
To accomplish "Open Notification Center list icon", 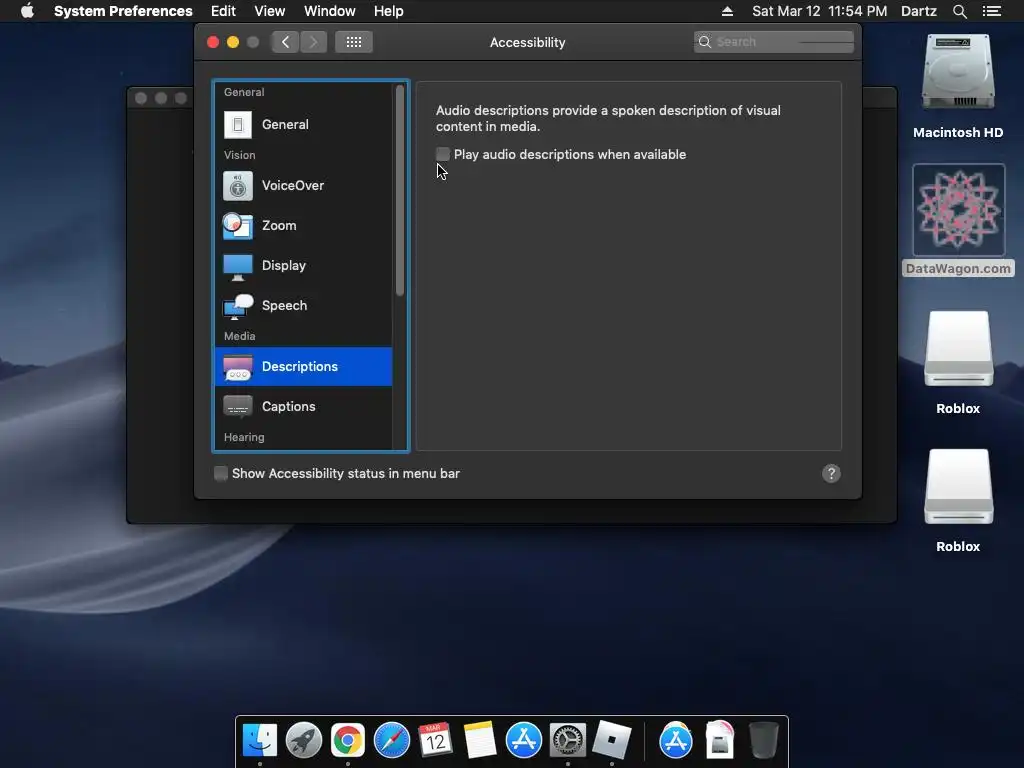I will (x=991, y=11).
